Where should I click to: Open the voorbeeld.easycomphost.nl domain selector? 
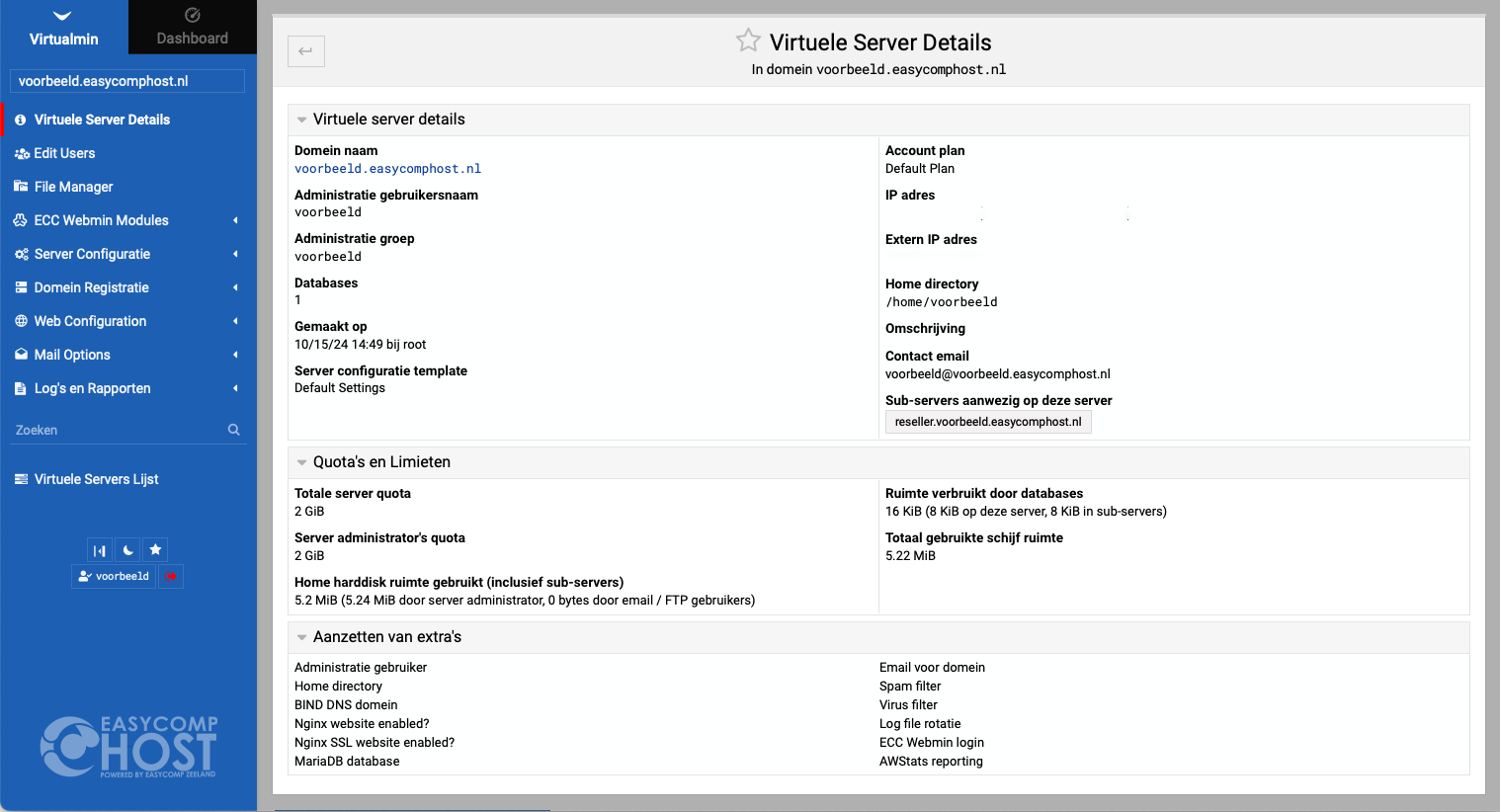coord(127,81)
